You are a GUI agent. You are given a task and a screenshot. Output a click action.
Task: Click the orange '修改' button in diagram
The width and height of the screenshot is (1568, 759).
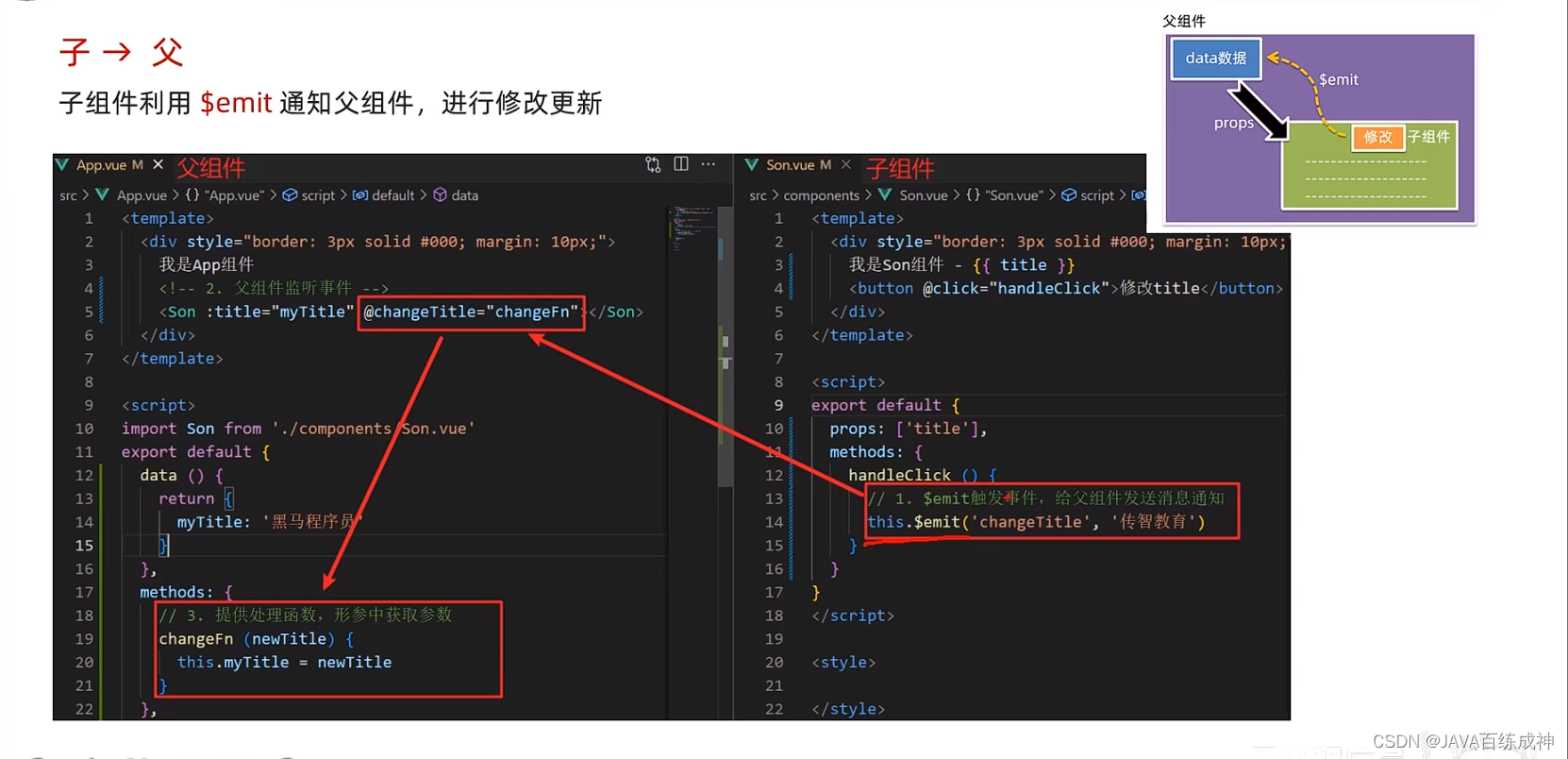point(1377,138)
